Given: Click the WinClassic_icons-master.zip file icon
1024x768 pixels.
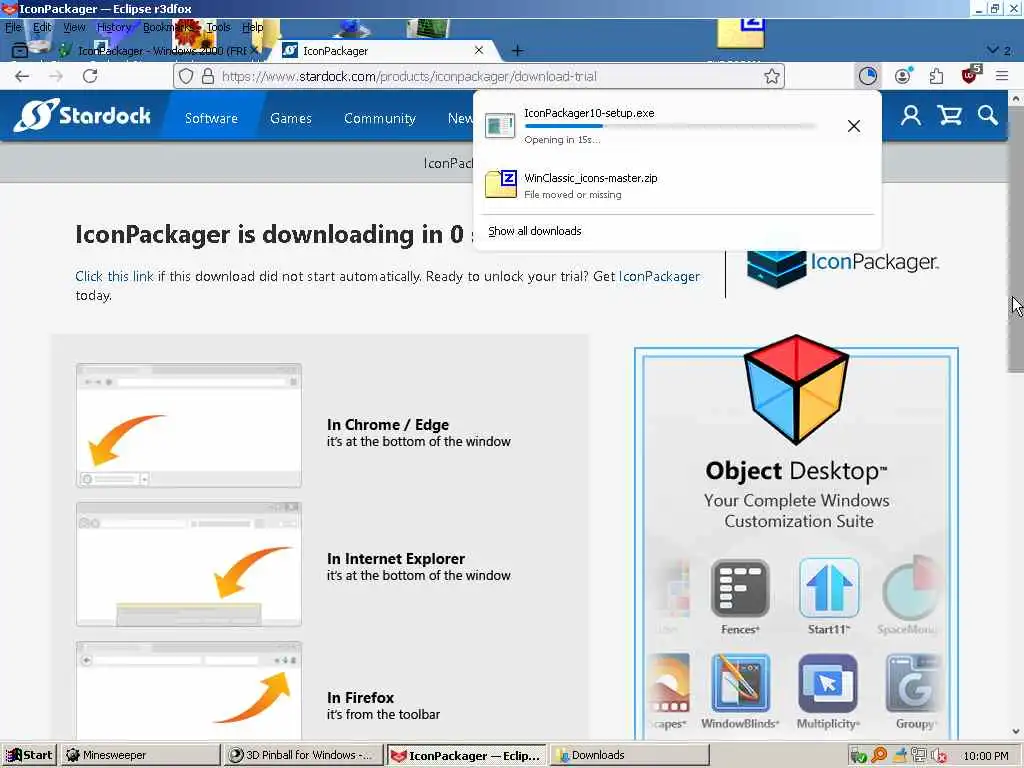Looking at the screenshot, I should click(x=501, y=184).
